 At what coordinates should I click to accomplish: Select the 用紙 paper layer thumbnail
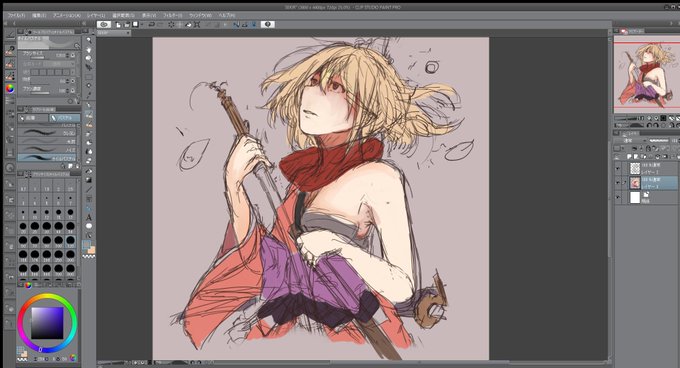[635, 198]
